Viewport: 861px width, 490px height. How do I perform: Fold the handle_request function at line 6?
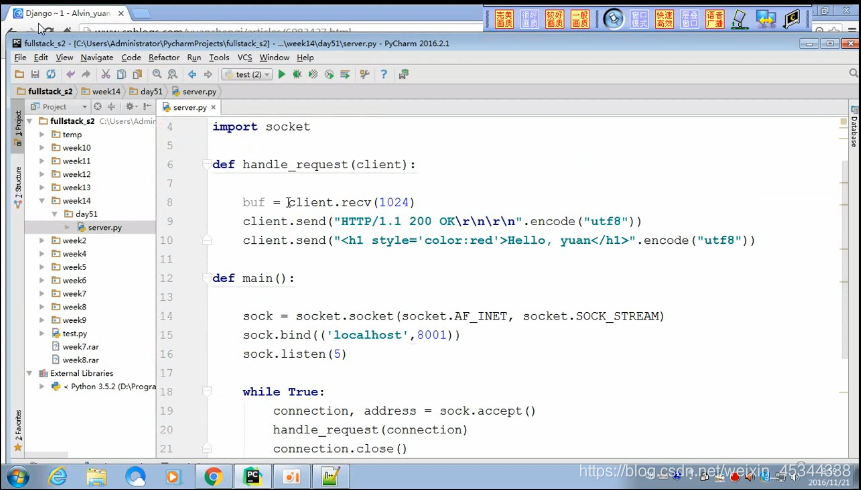point(206,164)
